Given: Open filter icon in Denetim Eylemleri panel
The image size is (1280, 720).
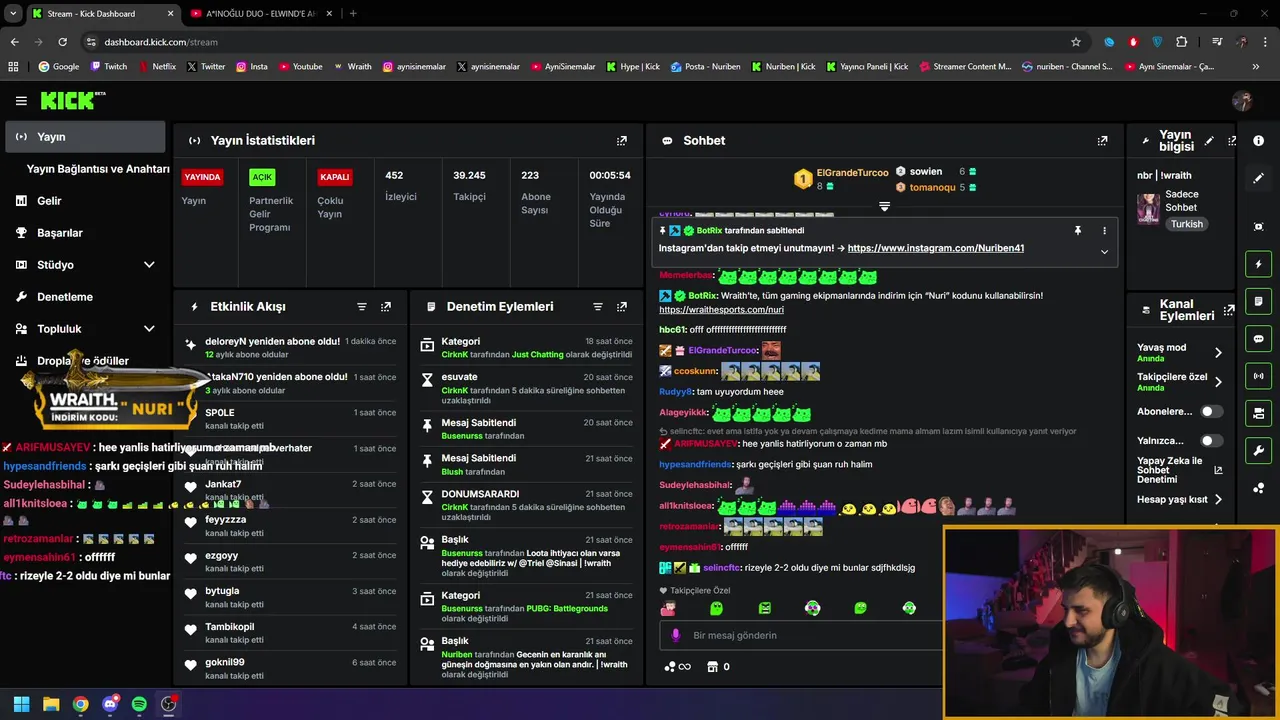Looking at the screenshot, I should point(598,307).
